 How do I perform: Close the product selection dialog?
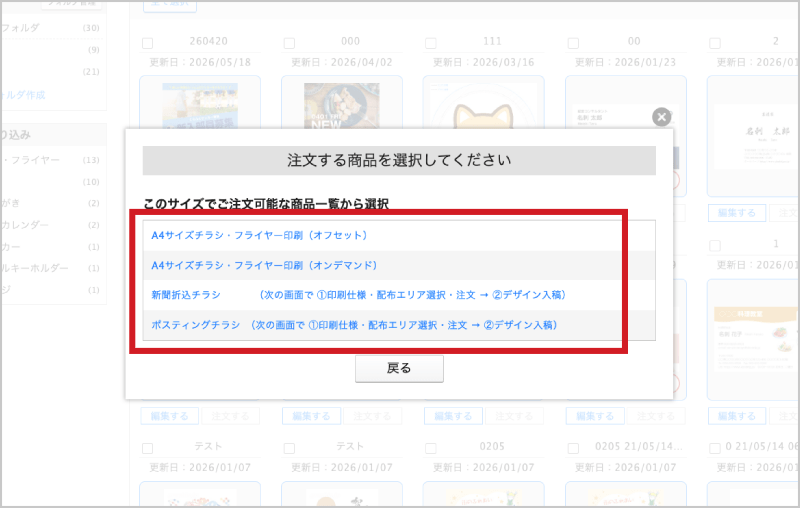tap(661, 117)
